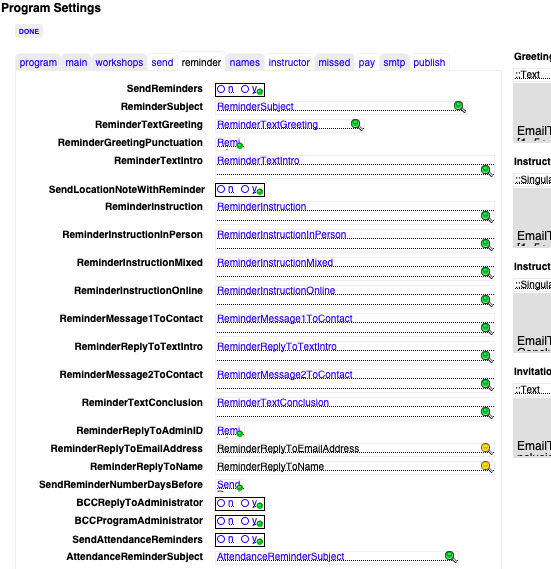551x569 pixels.
Task: Open the AttendanceReminderSubject link
Action: 281,556
